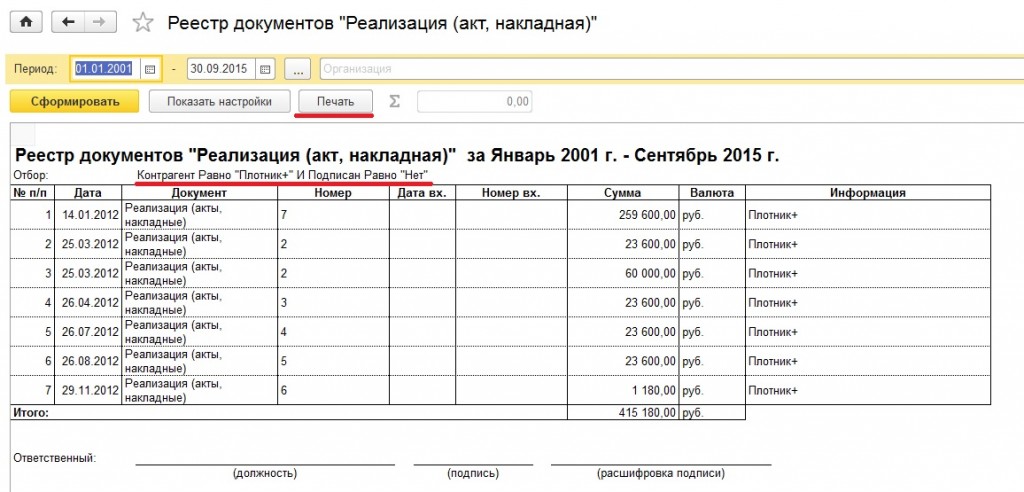Select the Номер column header
The image size is (1024, 492).
[x=333, y=193]
